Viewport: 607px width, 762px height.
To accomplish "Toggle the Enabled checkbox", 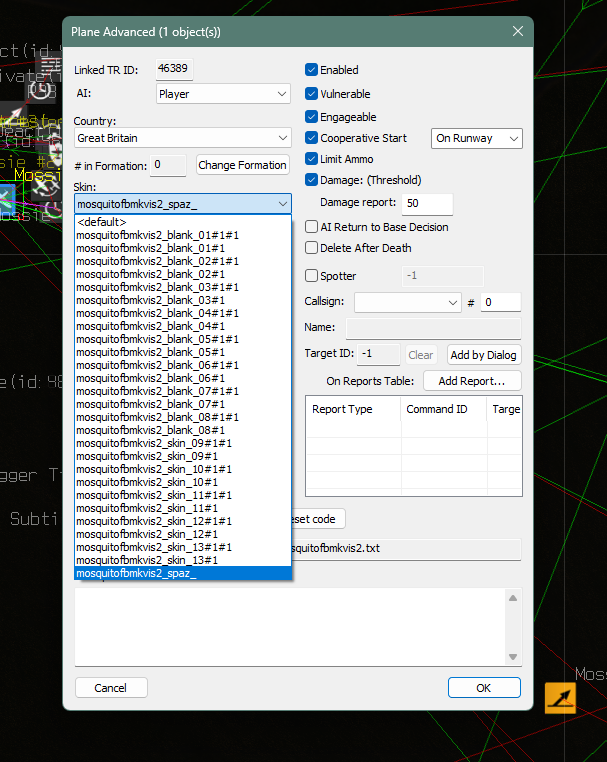I will point(312,70).
